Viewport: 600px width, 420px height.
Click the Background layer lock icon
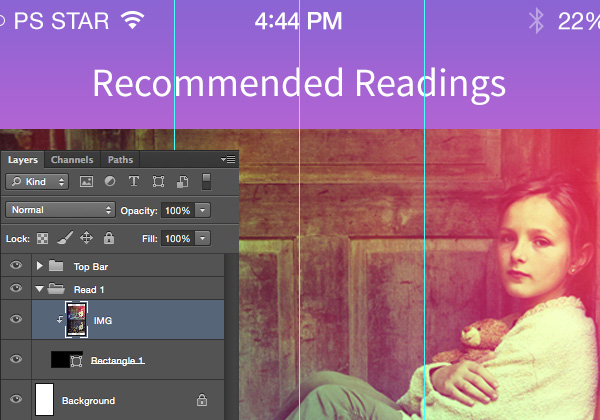click(202, 400)
